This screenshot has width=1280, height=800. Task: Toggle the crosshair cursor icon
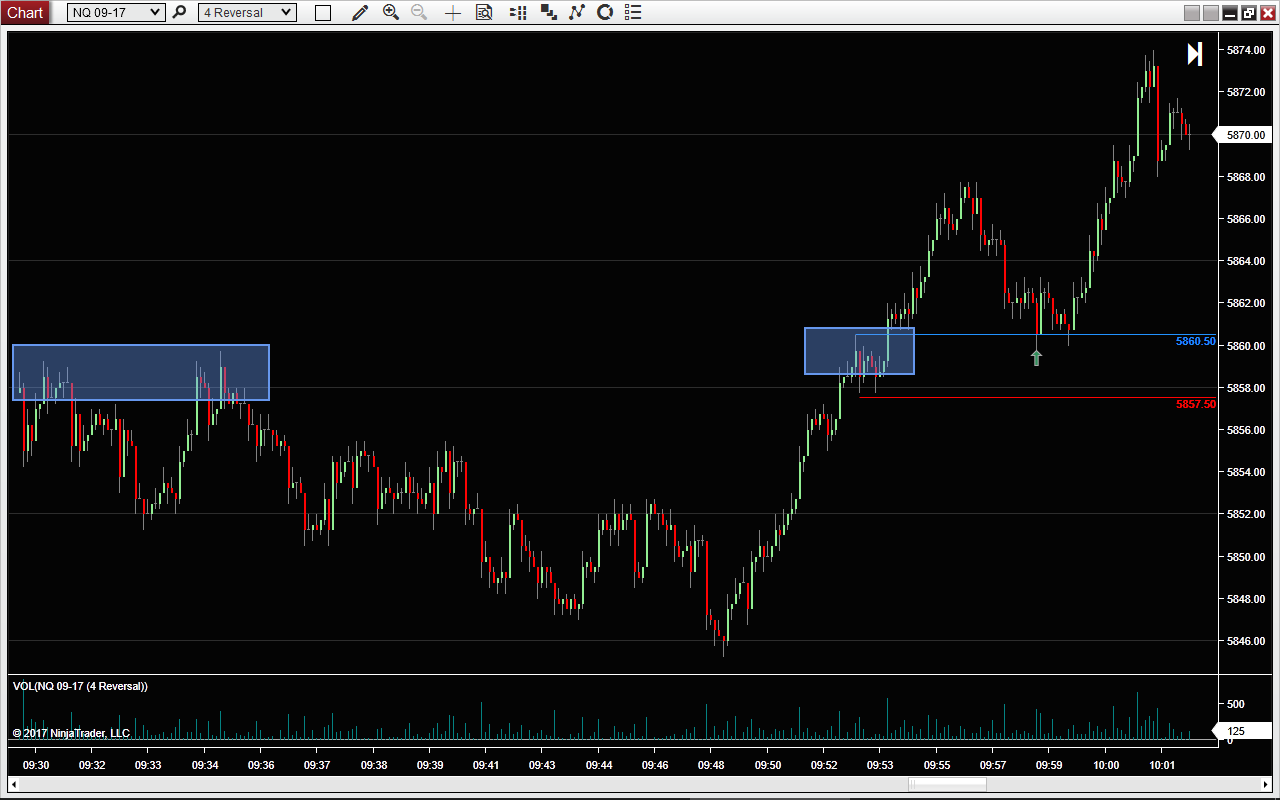[453, 13]
